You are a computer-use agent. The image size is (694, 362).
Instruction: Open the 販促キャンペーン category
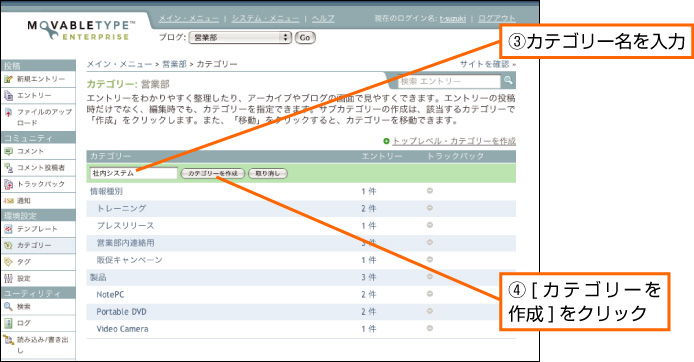[x=129, y=260]
